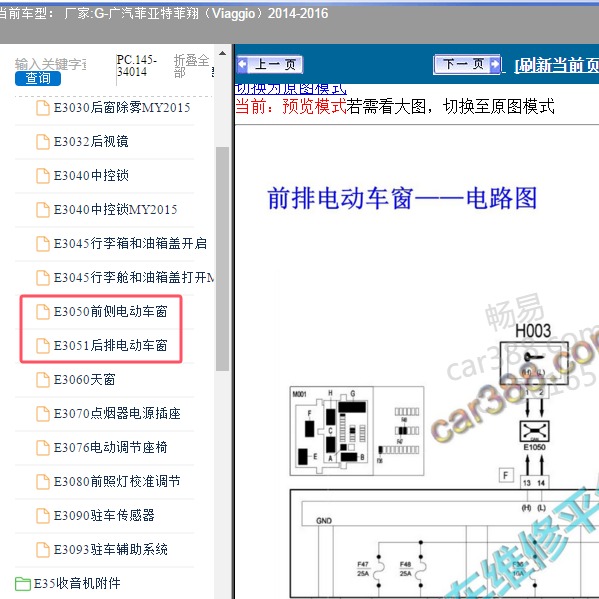Click the document icon beside E3060天窗
The height and width of the screenshot is (599, 599).
point(43,380)
